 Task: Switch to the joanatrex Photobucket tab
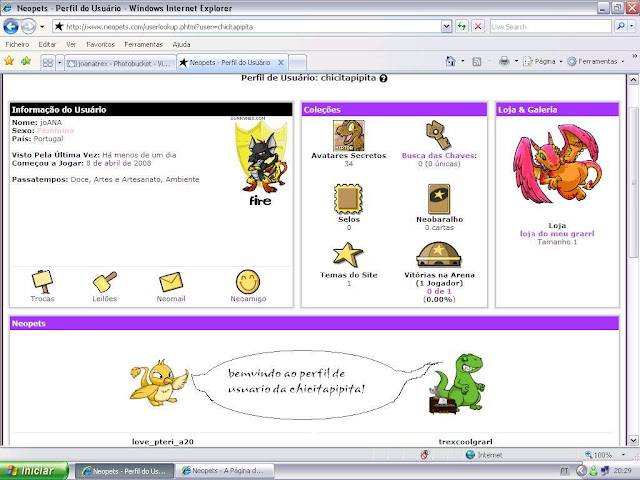(x=120, y=63)
